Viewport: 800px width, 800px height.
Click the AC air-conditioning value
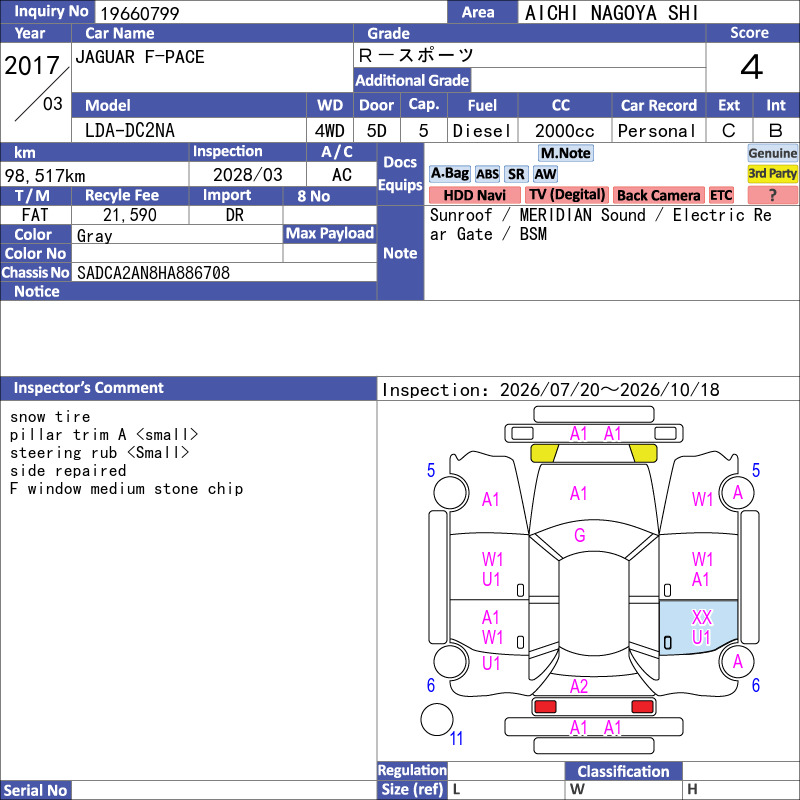(341, 175)
